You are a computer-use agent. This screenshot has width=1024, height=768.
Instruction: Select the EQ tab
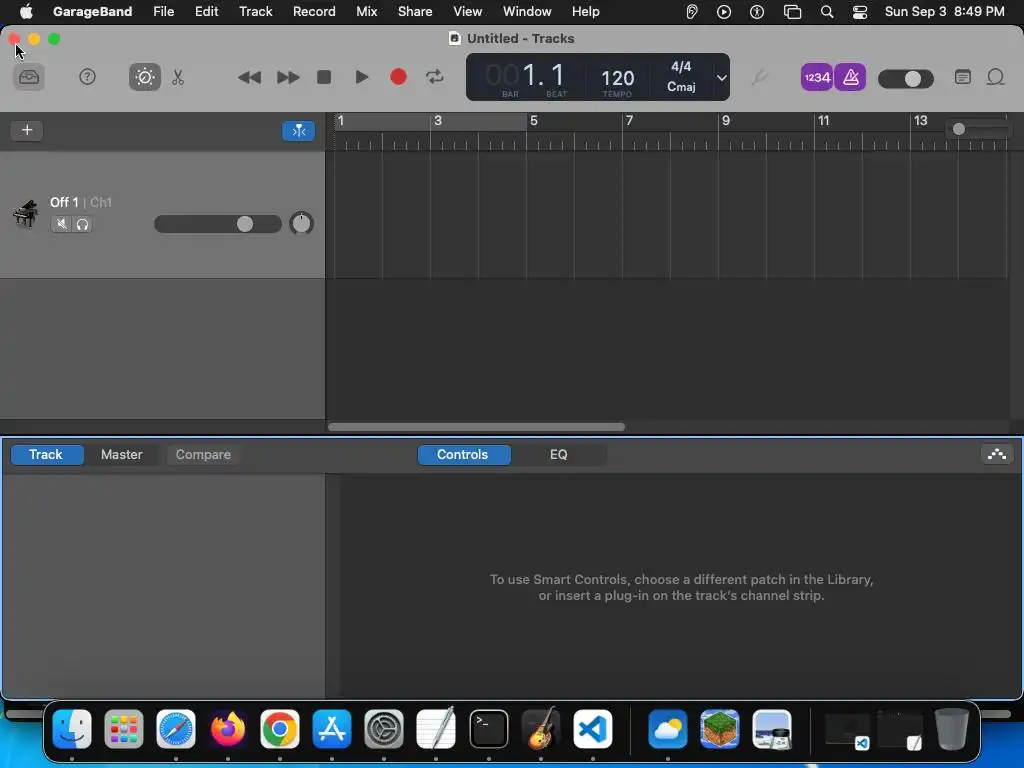point(558,455)
